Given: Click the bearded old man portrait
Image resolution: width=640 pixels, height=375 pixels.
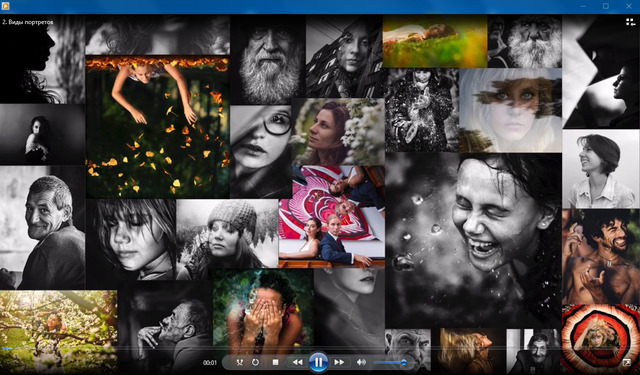Looking at the screenshot, I should pyautogui.click(x=267, y=60).
